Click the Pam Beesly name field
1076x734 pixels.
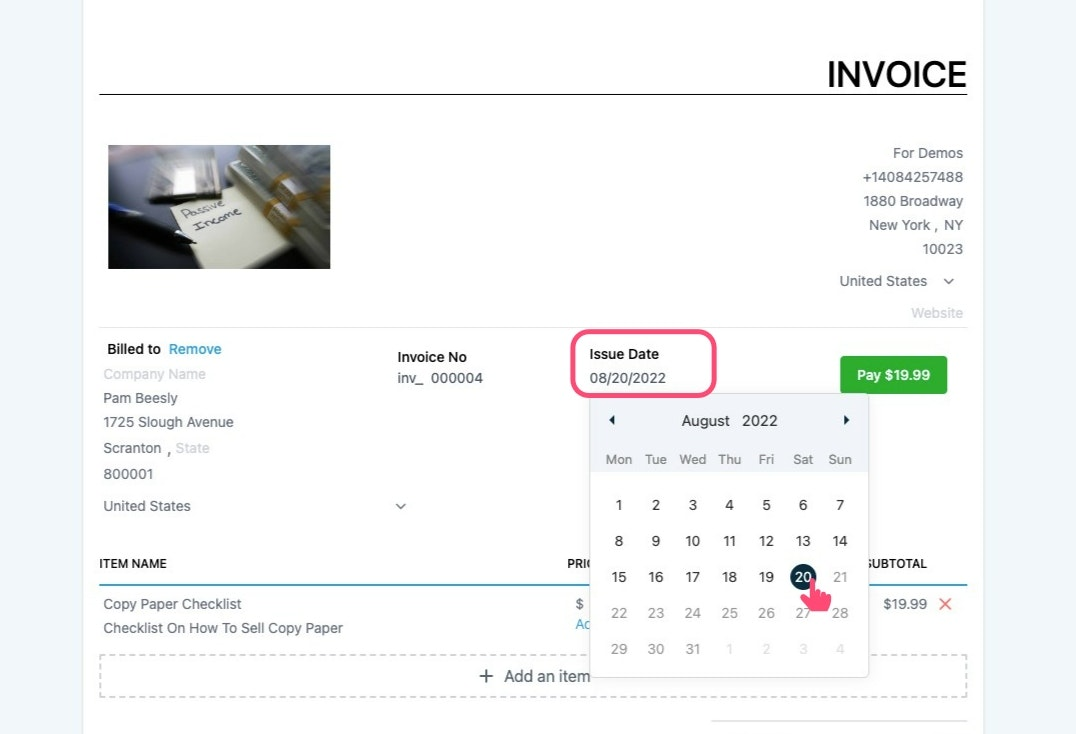pos(141,398)
